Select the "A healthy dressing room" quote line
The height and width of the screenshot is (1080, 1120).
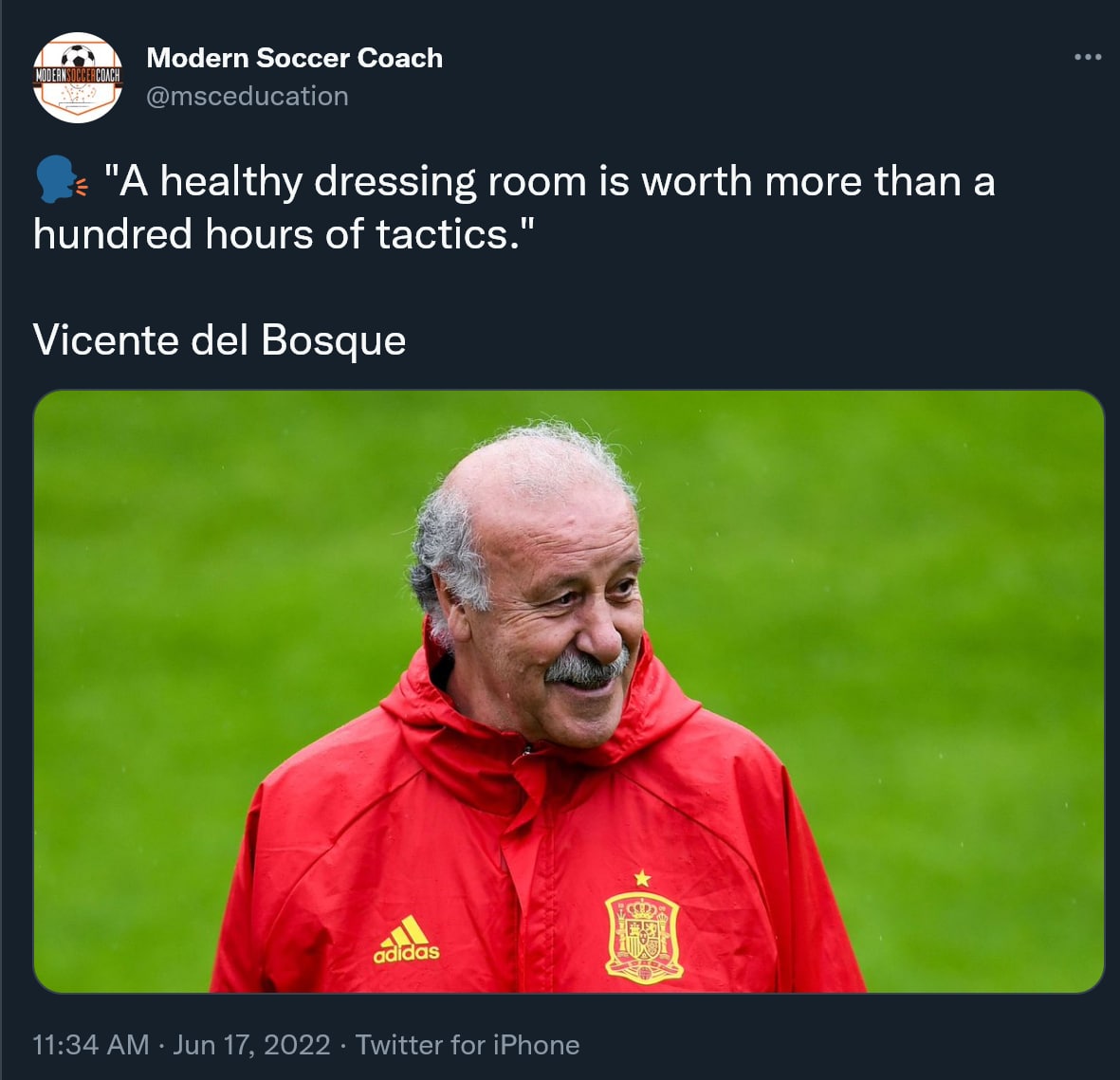coord(550,180)
